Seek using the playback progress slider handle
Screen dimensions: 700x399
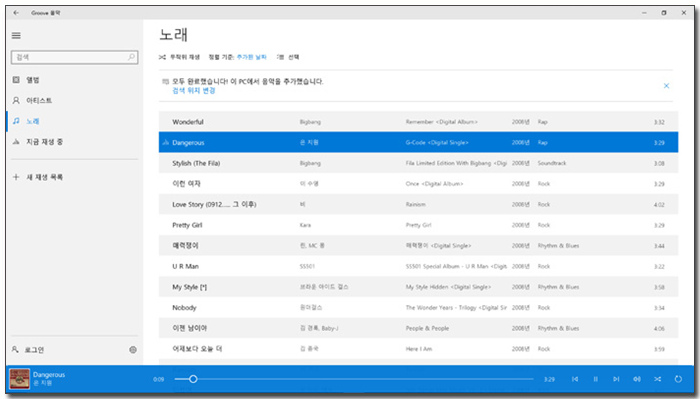pyautogui.click(x=193, y=379)
